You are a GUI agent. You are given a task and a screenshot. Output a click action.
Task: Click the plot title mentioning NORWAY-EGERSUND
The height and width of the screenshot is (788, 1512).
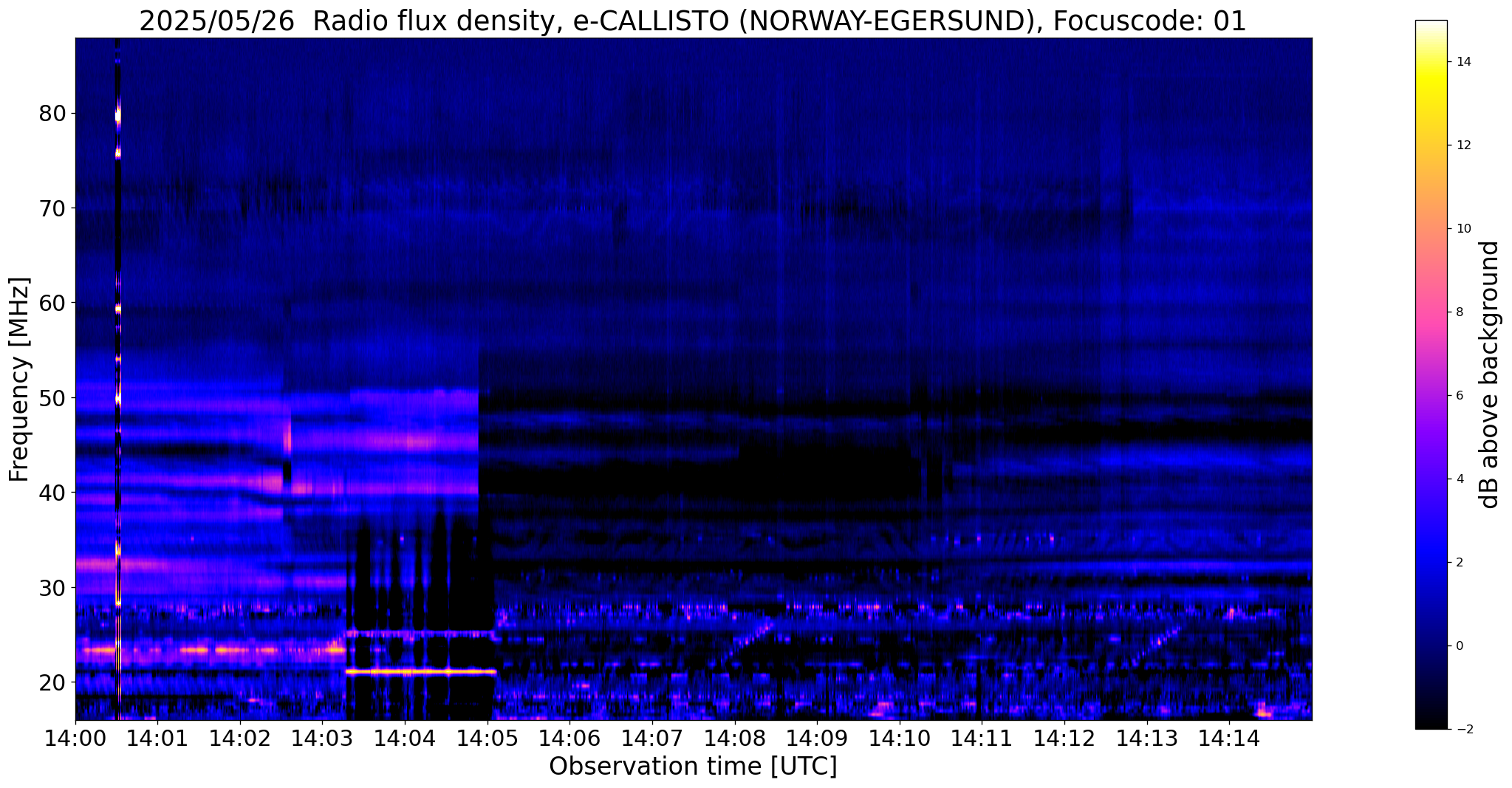coord(693,21)
